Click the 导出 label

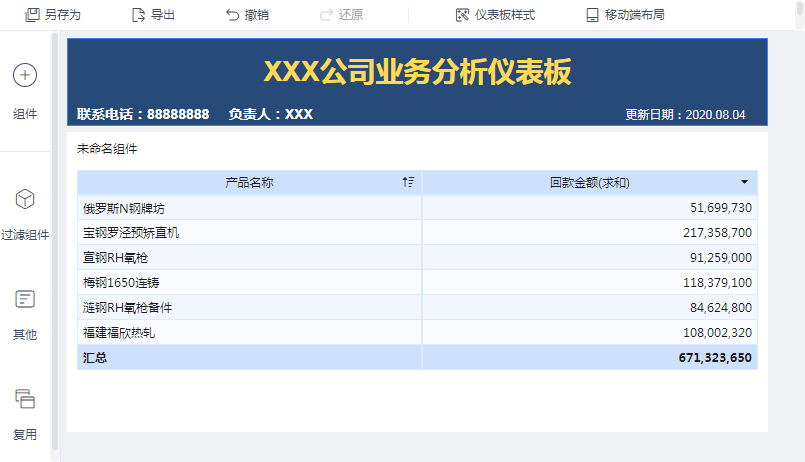click(x=163, y=15)
